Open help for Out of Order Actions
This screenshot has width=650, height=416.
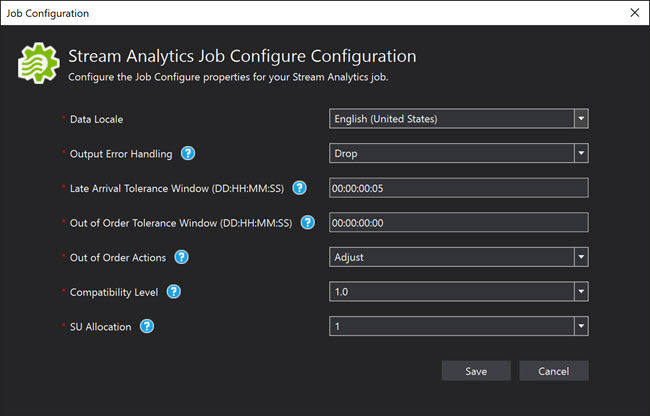pos(181,257)
